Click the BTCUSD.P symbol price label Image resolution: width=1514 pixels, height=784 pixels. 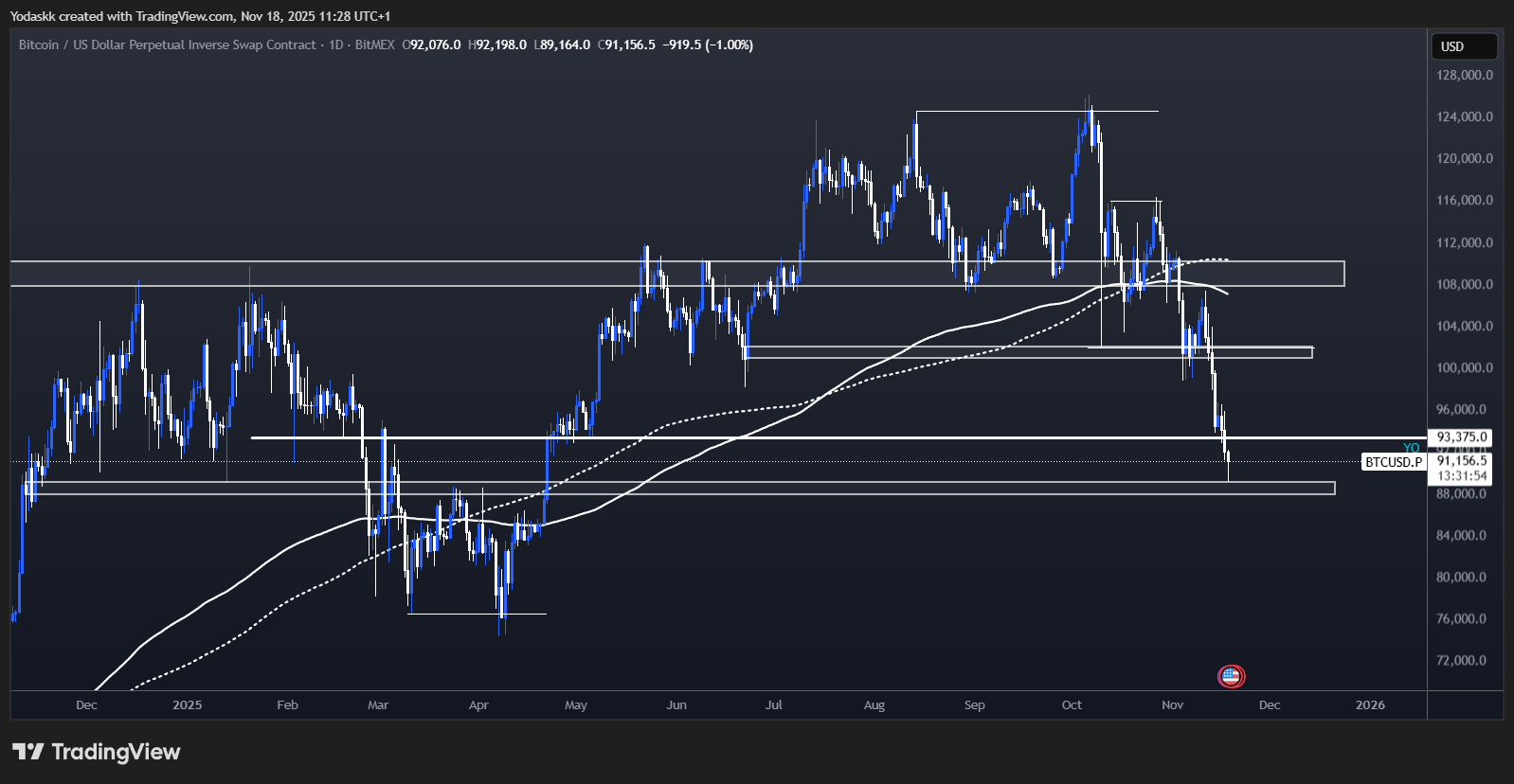[x=1393, y=462]
